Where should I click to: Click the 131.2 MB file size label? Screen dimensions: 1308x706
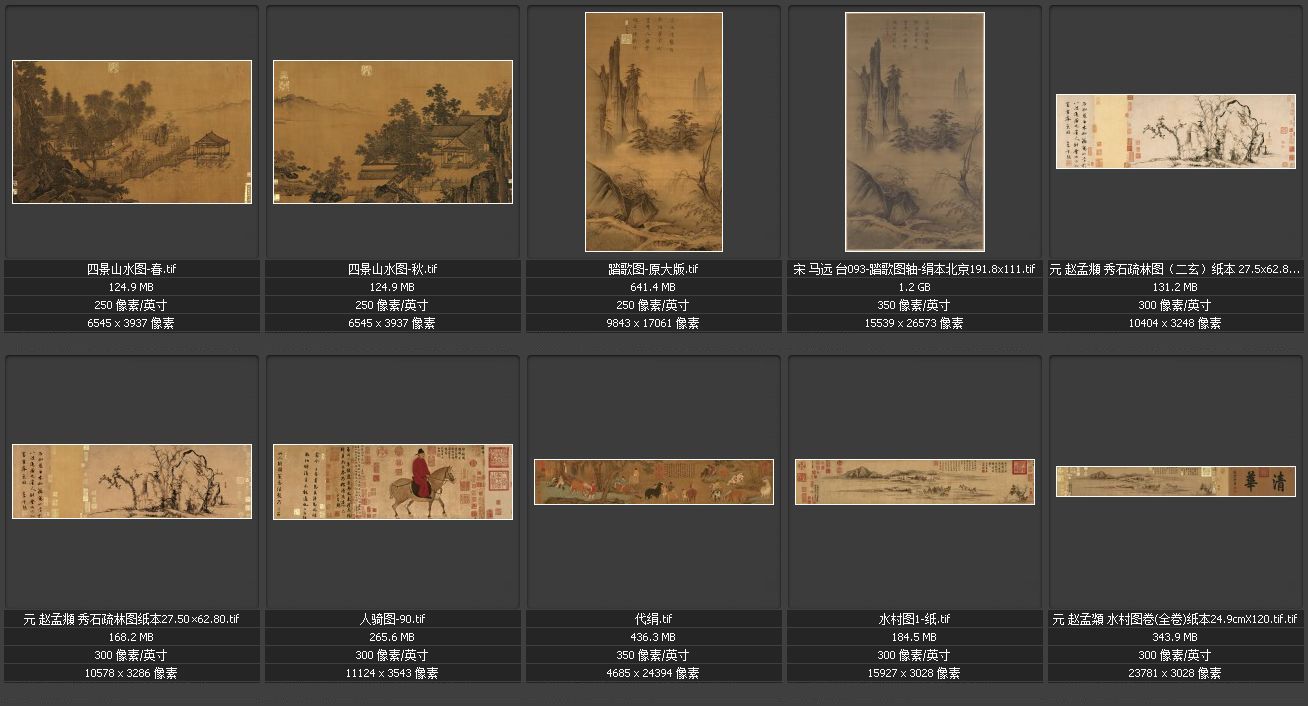coord(1176,287)
